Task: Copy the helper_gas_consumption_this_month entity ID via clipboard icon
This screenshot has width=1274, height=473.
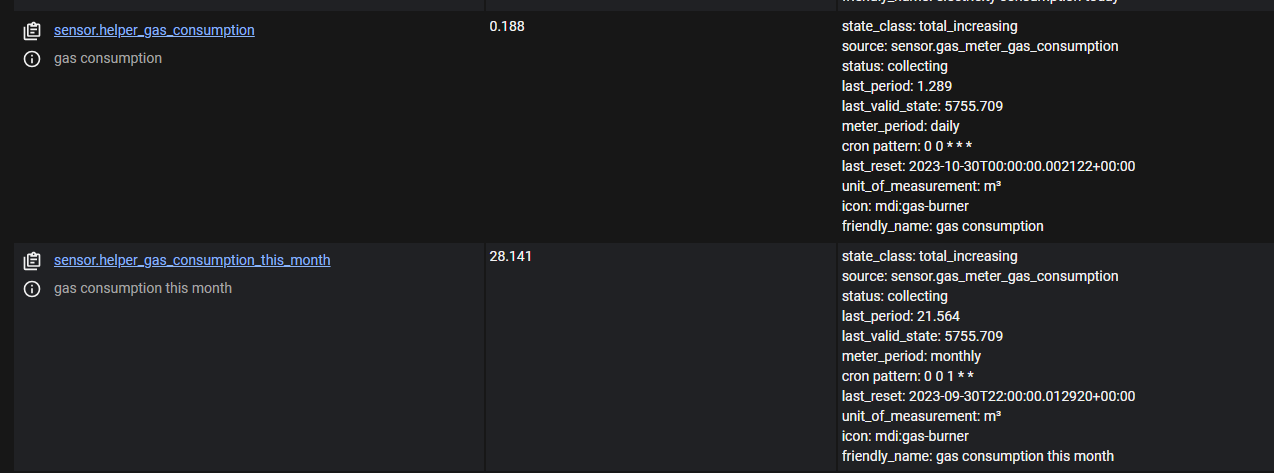Action: pos(32,261)
